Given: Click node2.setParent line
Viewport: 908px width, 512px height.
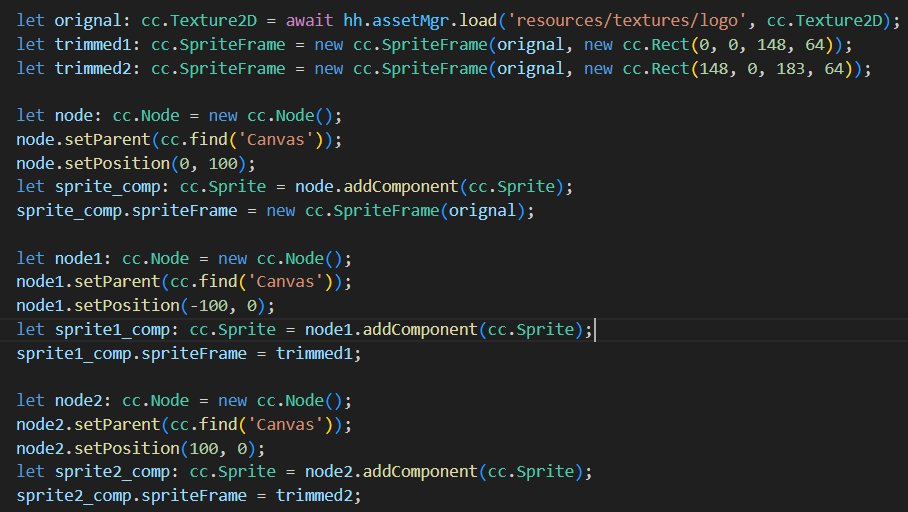Looking at the screenshot, I should 184,425.
